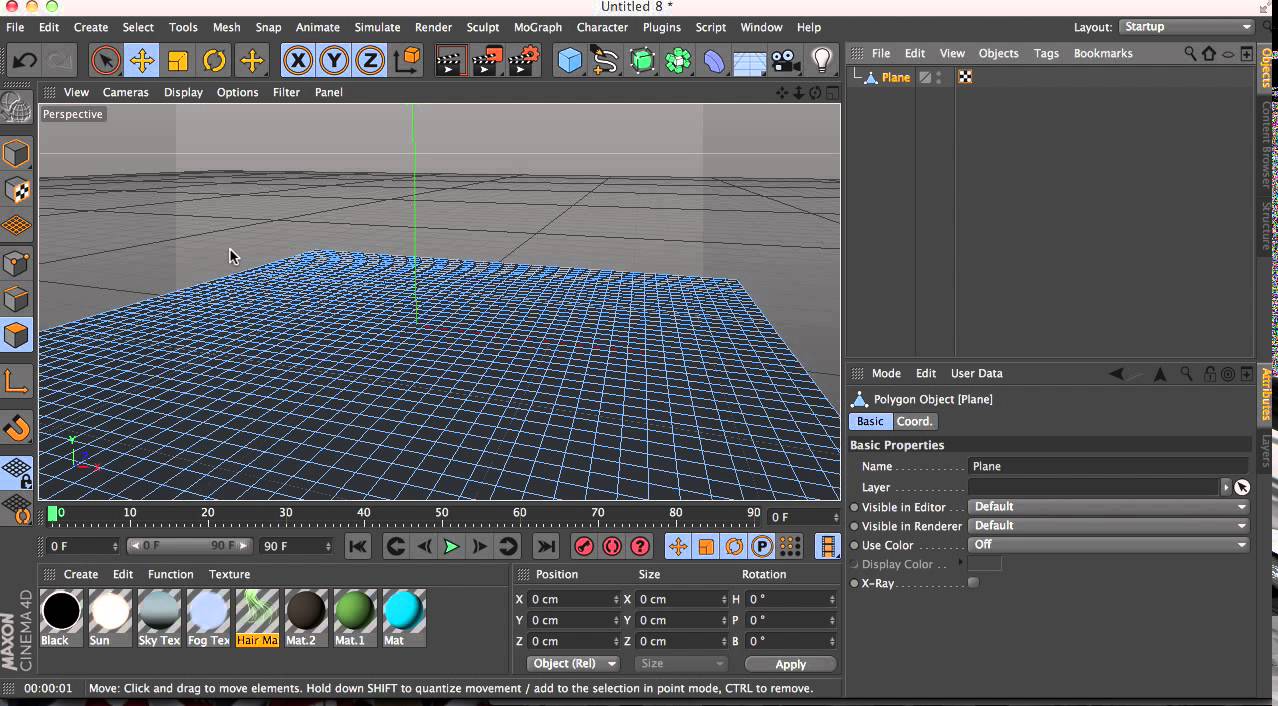Select the Plane object in Object Manager
Viewport: 1278px width, 706px height.
[x=896, y=77]
